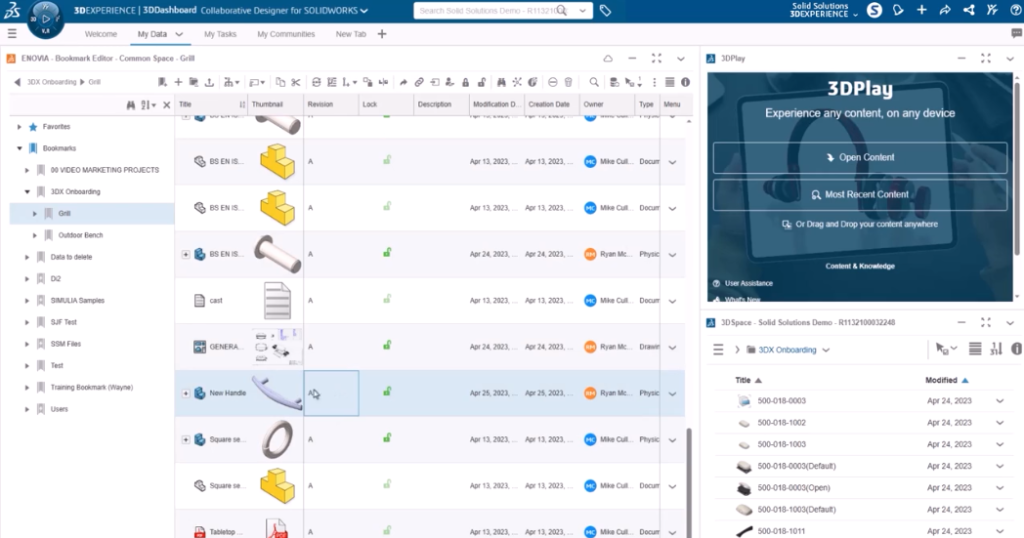
Task: Click the 'cast' document title
Action: (x=216, y=300)
